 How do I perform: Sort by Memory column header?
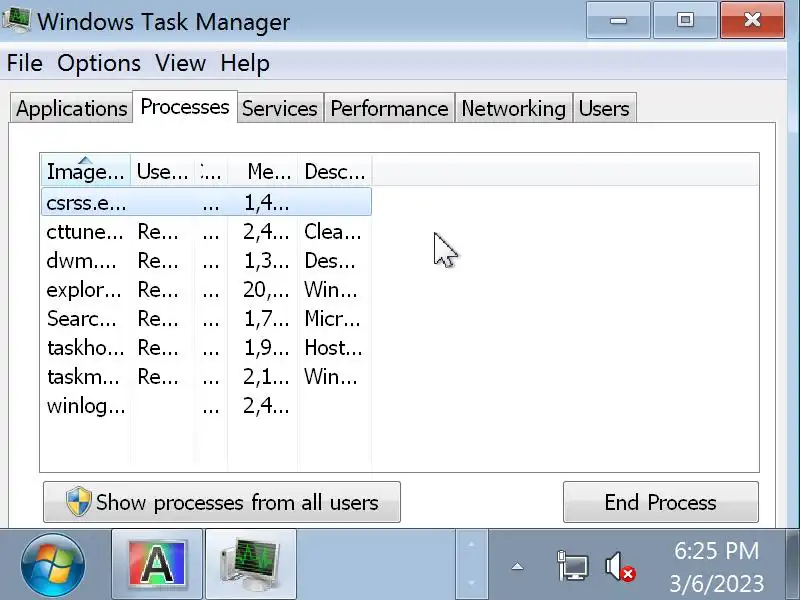[263, 170]
